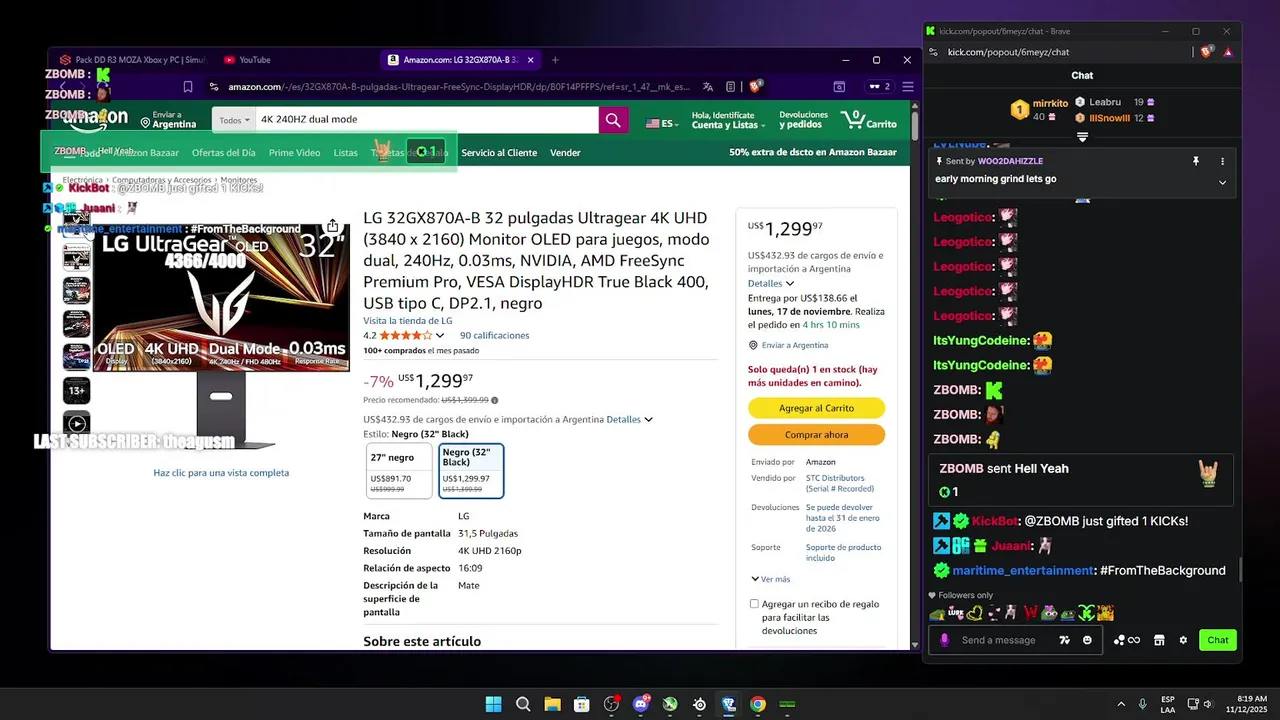Open three-dot menu on pinned message

1222,161
